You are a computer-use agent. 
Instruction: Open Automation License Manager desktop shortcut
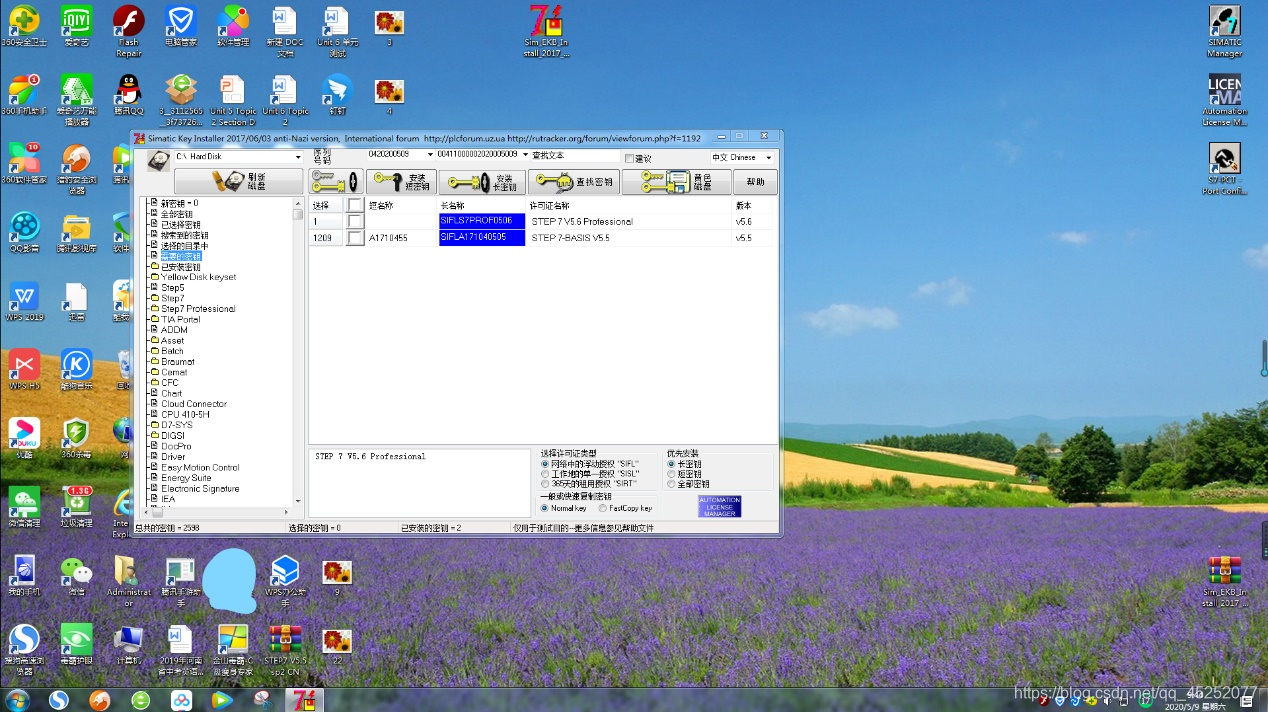click(1224, 100)
